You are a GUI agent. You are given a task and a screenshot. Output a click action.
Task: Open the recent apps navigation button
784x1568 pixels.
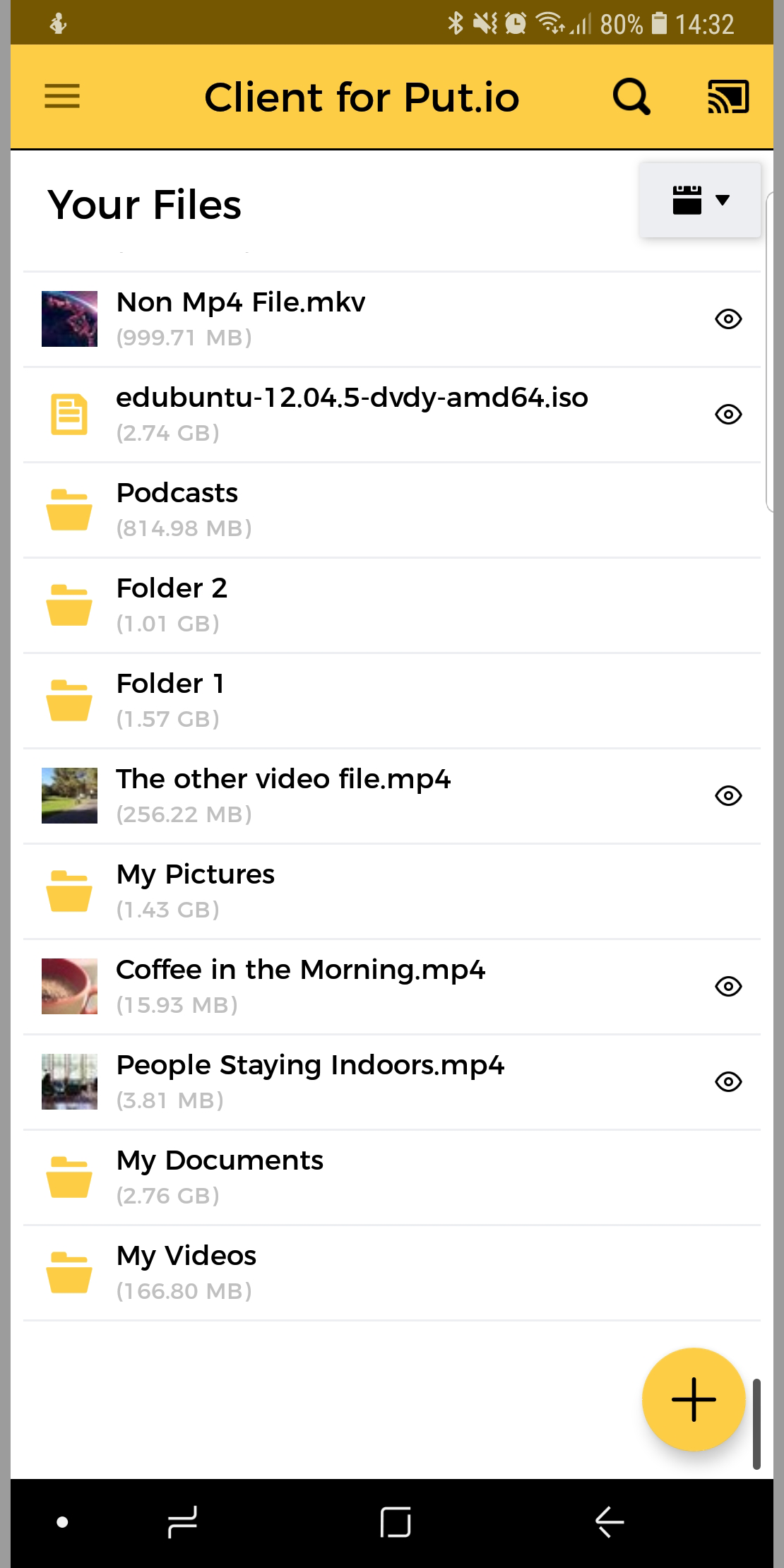(182, 1521)
